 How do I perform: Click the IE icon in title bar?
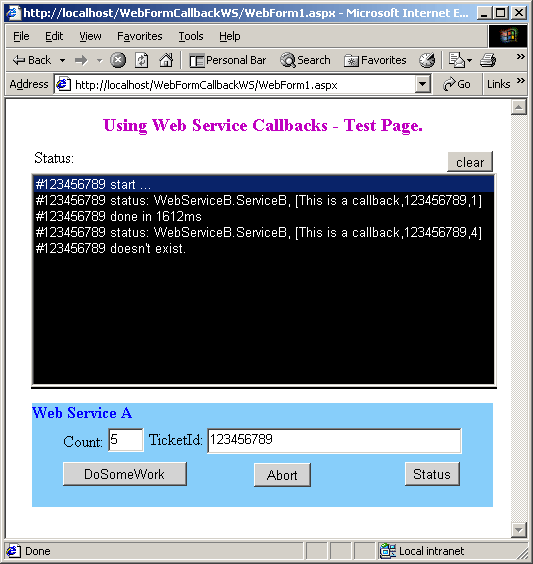point(13,13)
